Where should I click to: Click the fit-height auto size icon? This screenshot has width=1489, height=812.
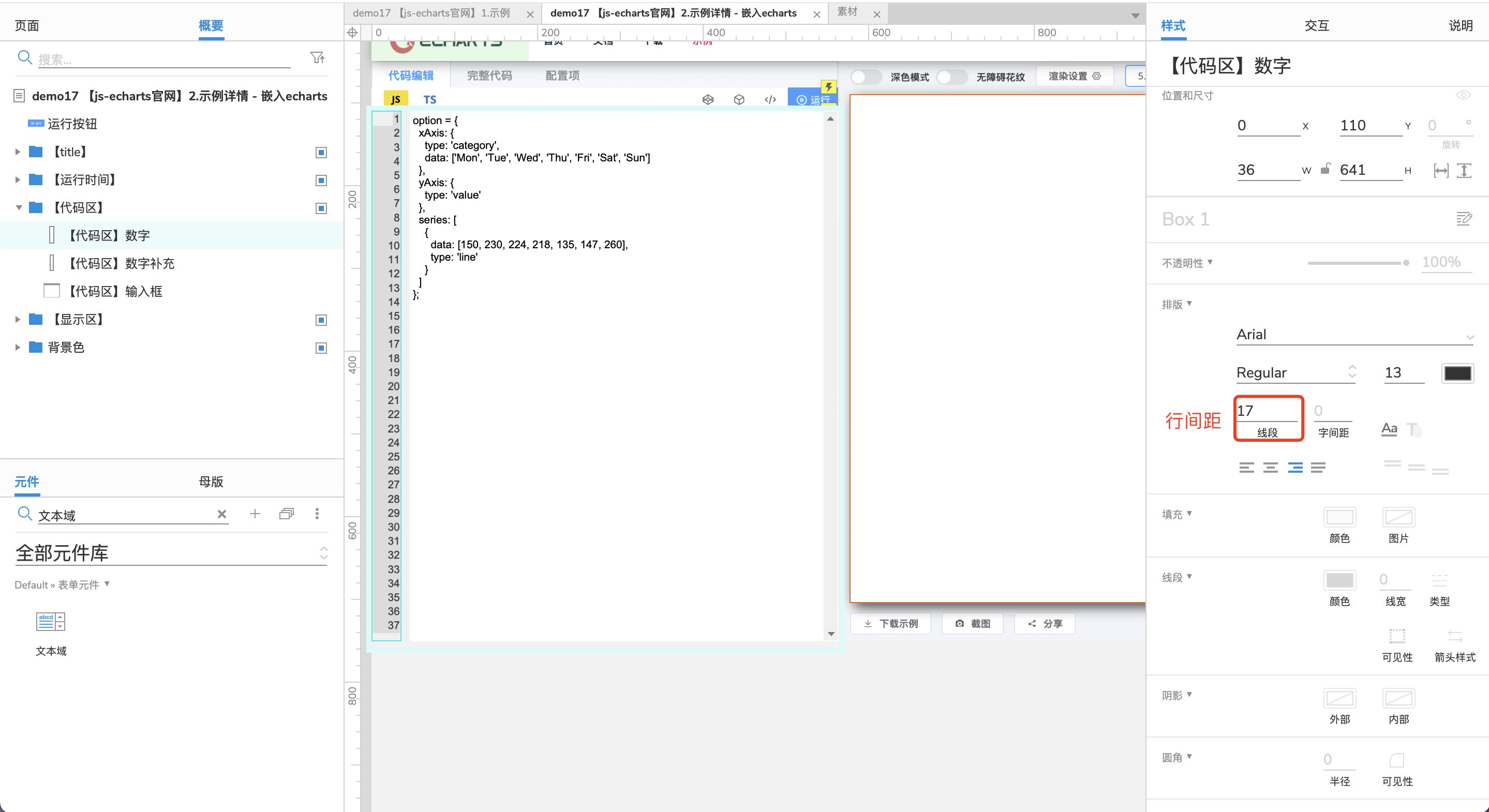coord(1464,171)
